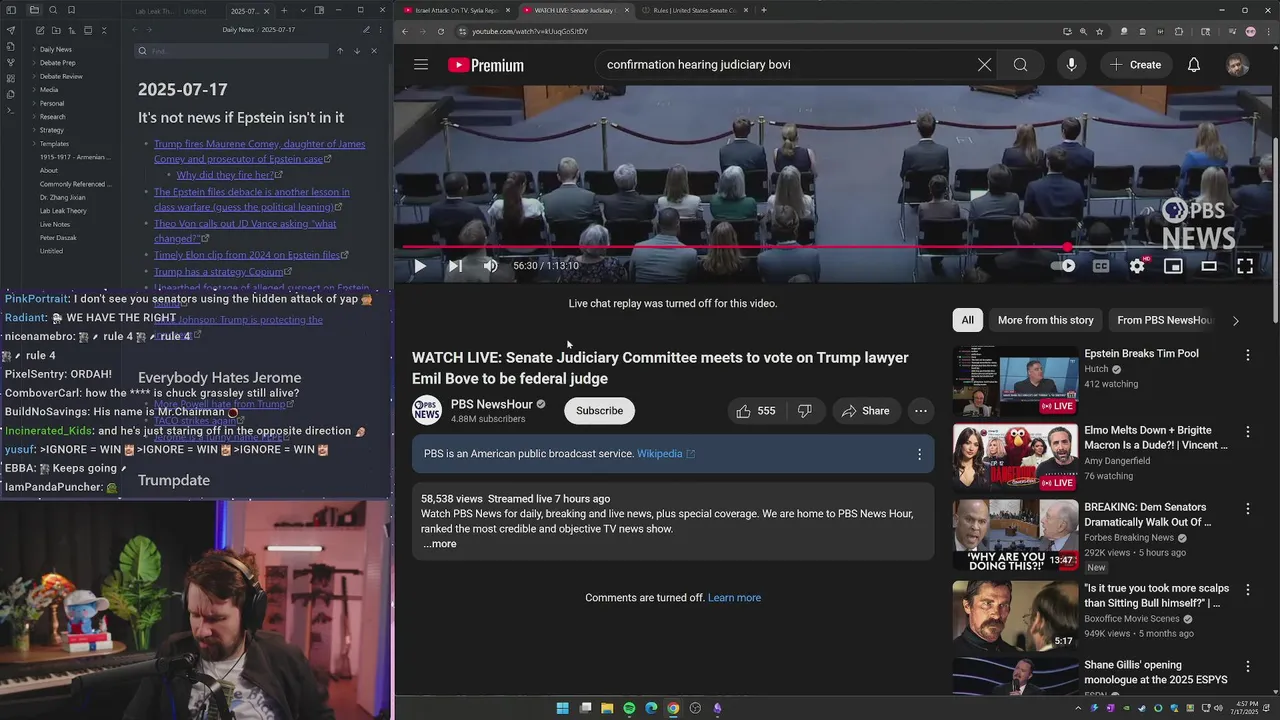Switch to Rules United States Senate tab

tap(695, 10)
